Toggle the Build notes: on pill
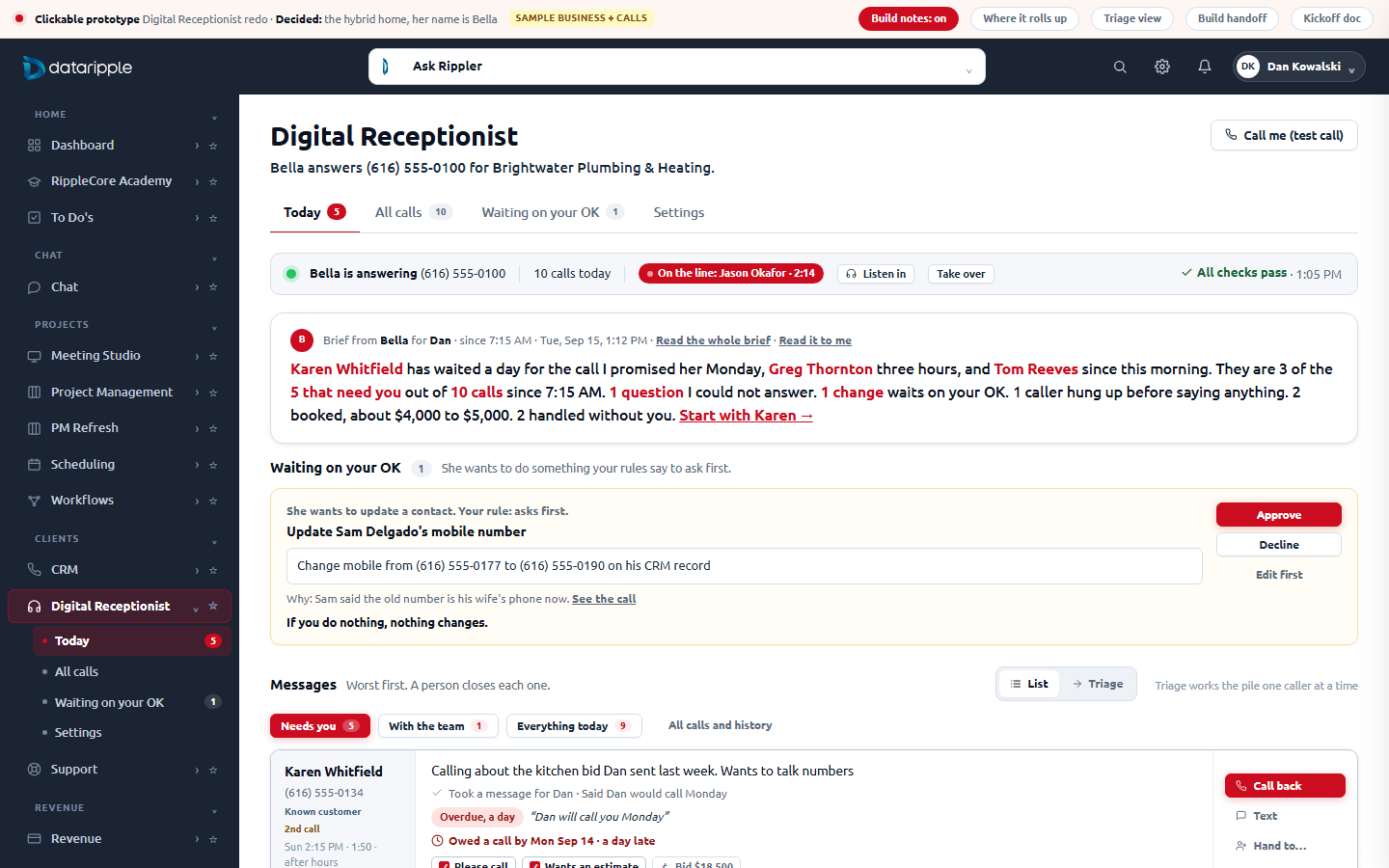Image resolution: width=1389 pixels, height=868 pixels. (x=909, y=18)
